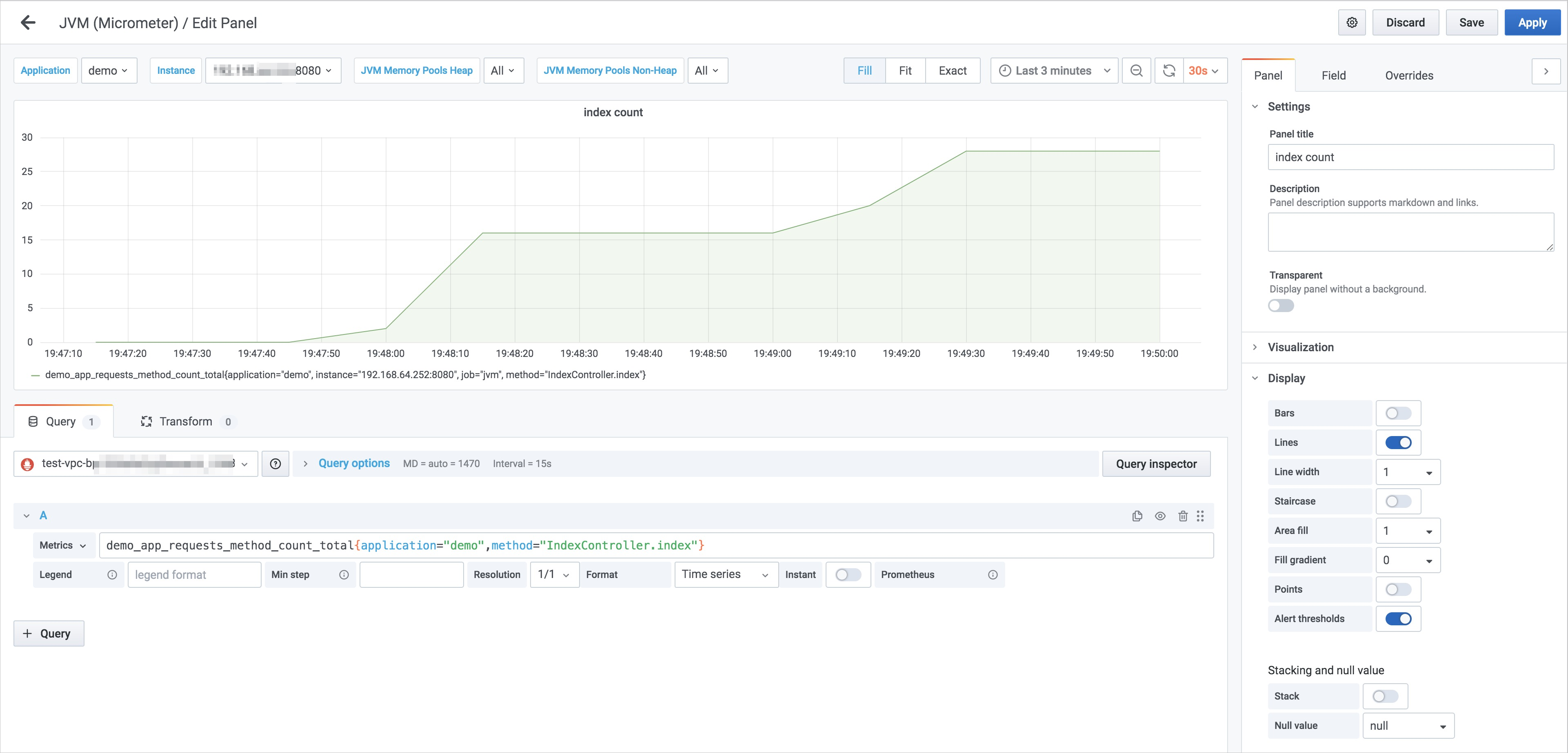Click the Prometheus data source flame icon

27,464
